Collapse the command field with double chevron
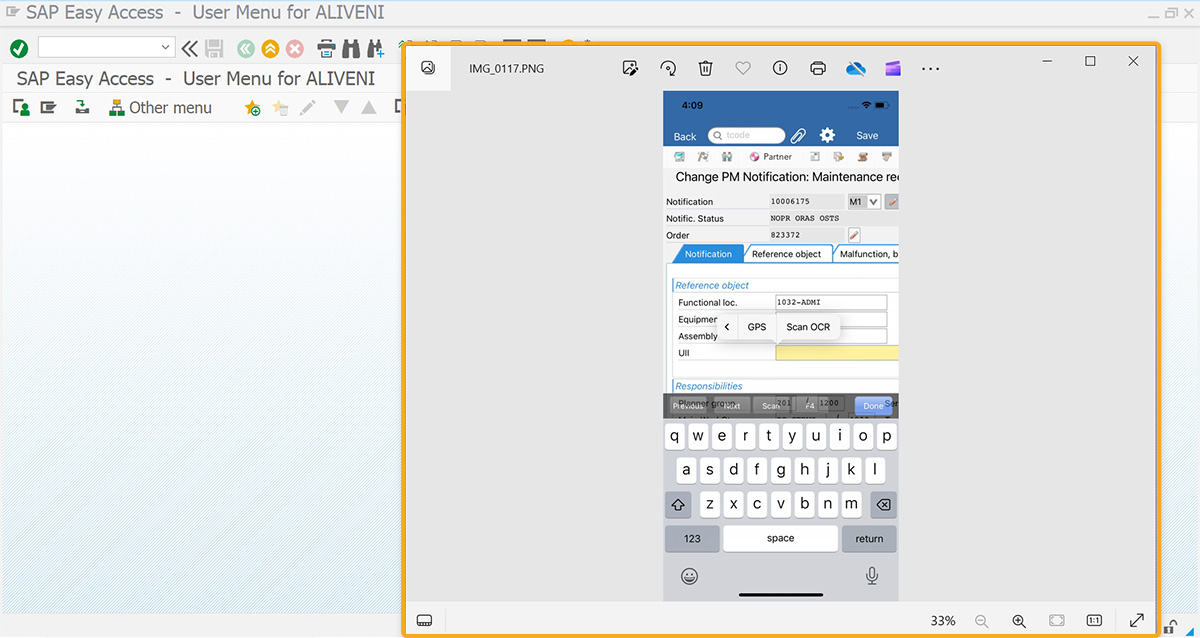The width and height of the screenshot is (1200, 638). (x=189, y=48)
